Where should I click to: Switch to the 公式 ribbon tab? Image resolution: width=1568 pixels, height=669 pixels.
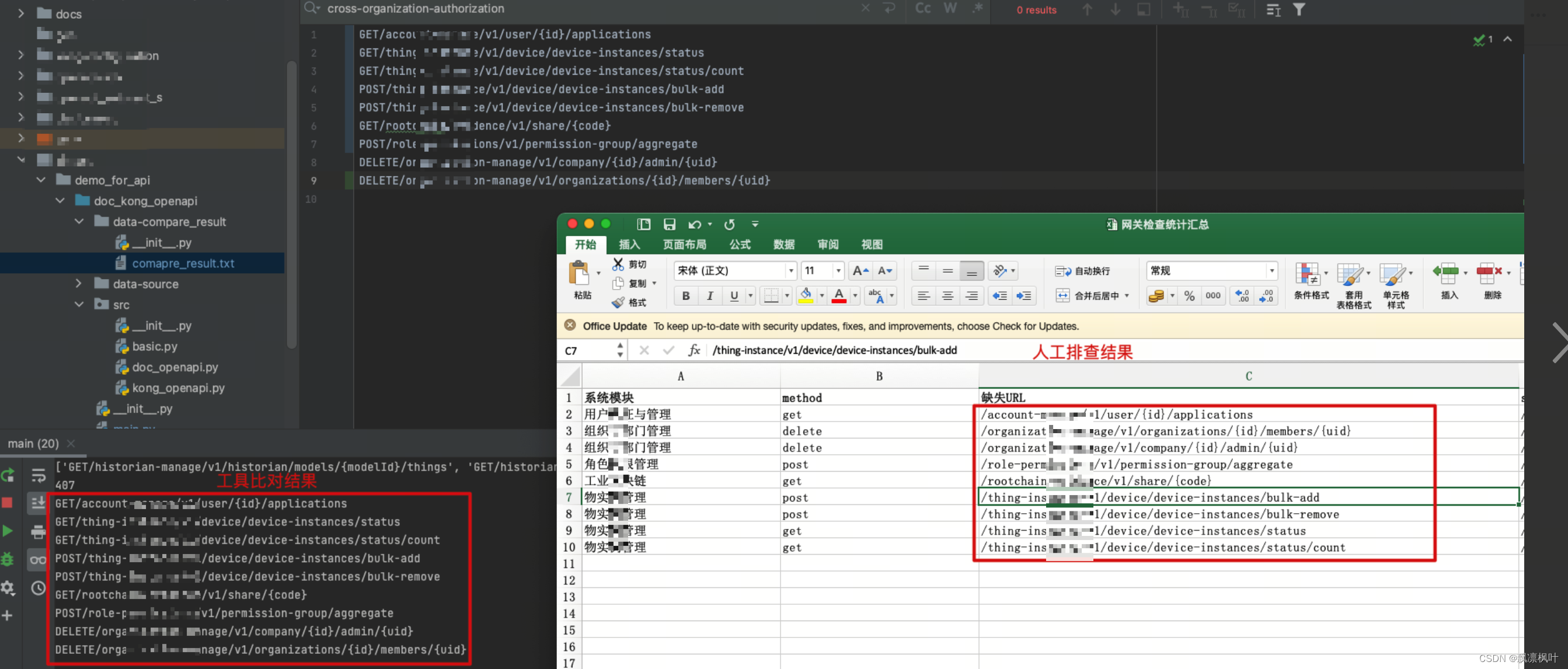point(740,245)
